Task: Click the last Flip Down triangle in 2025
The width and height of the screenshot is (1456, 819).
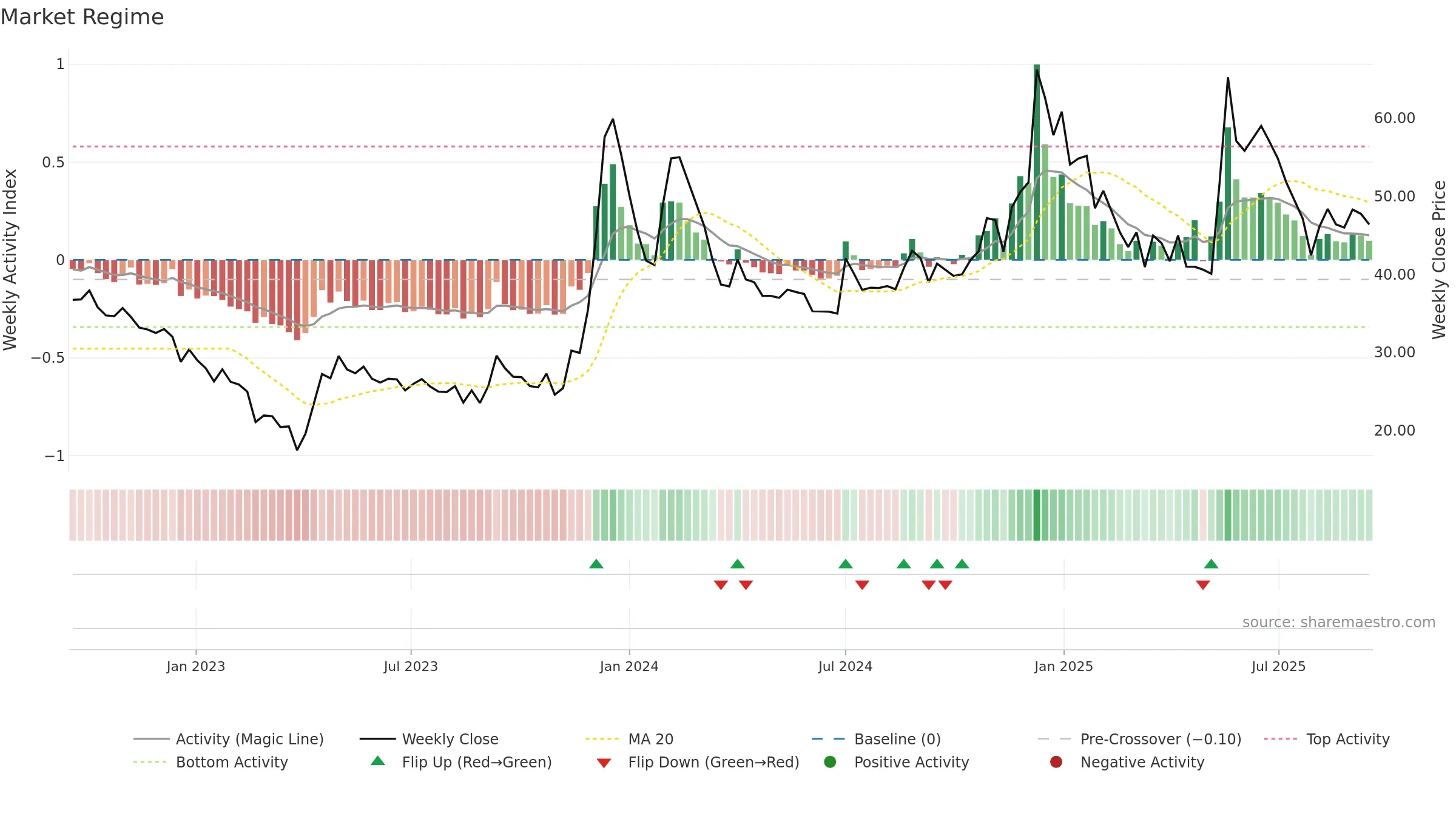Action: [x=1203, y=585]
